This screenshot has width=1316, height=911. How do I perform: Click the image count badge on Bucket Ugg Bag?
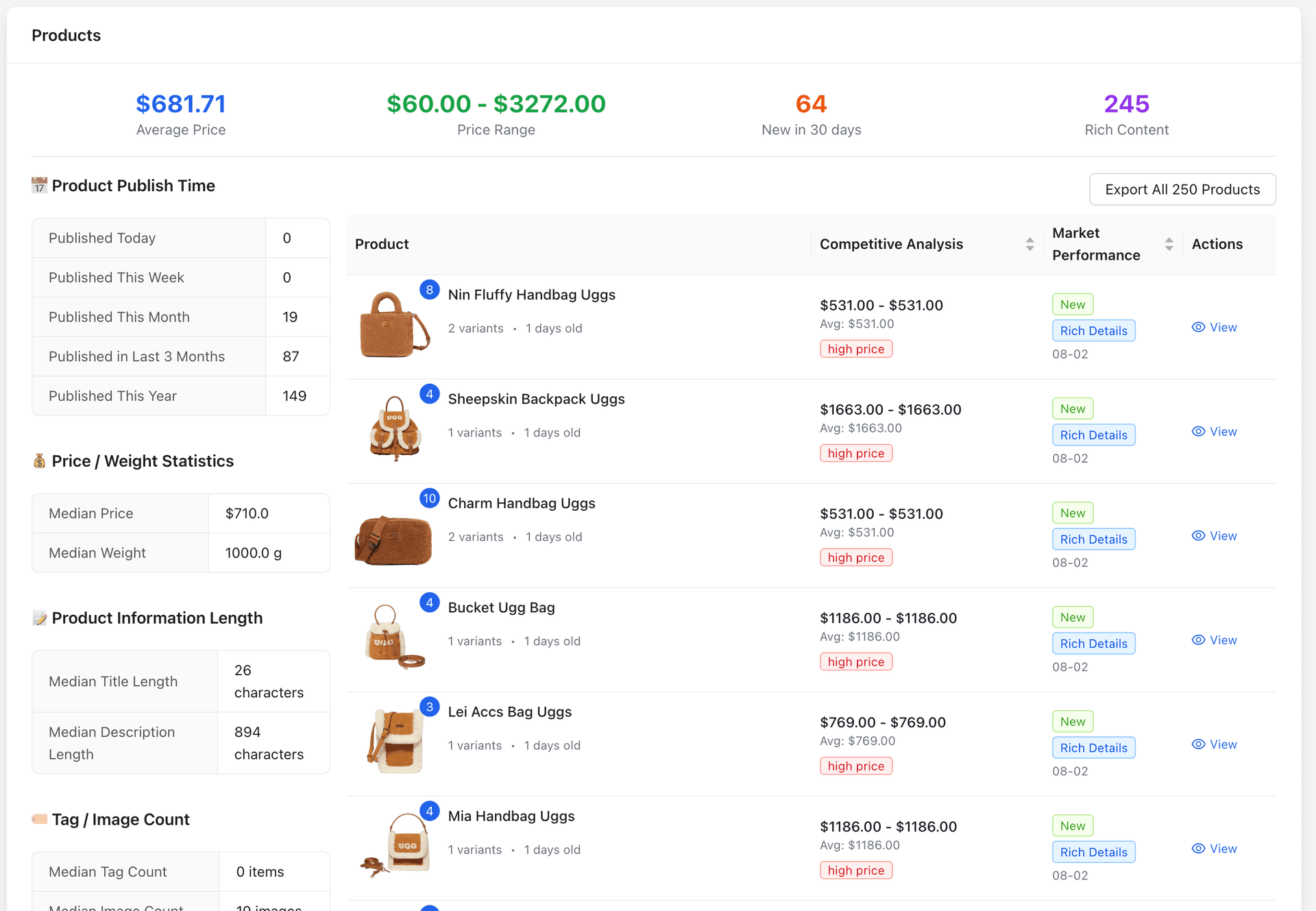430,602
